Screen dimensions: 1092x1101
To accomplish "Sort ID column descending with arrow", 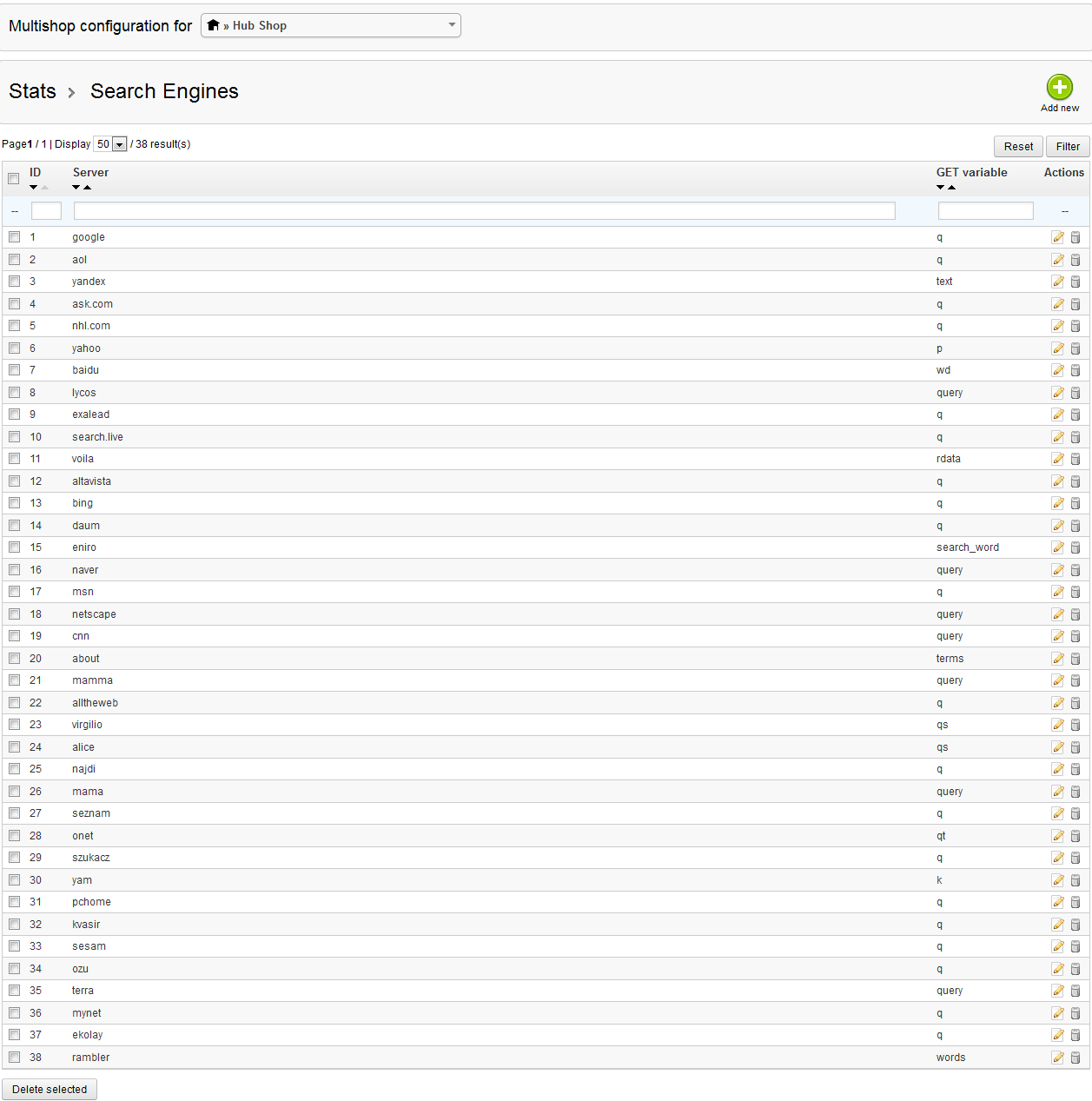I will (34, 188).
